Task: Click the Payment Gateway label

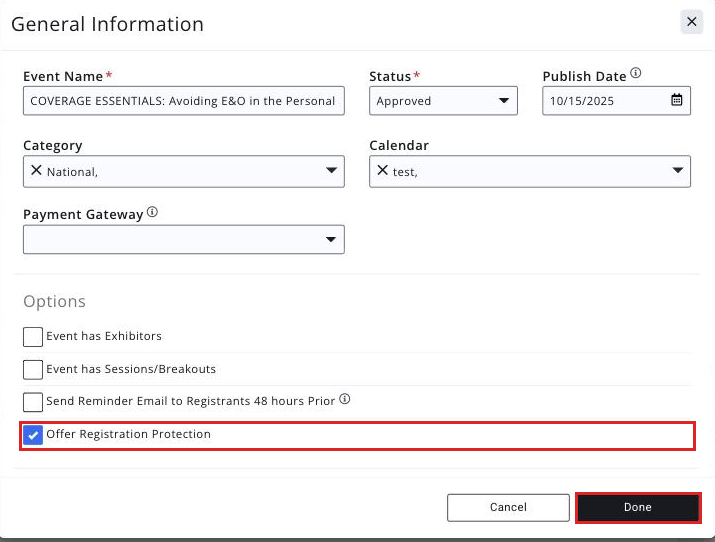Action: pyautogui.click(x=83, y=214)
